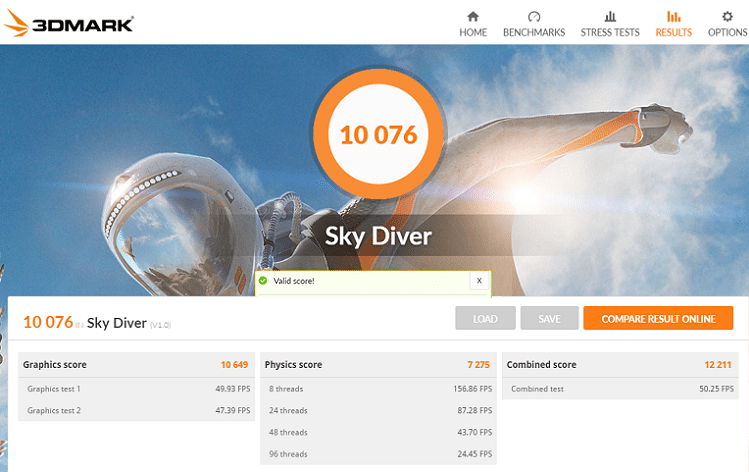Select the 24 threads row
Viewport: 749px width, 472px height.
[378, 410]
